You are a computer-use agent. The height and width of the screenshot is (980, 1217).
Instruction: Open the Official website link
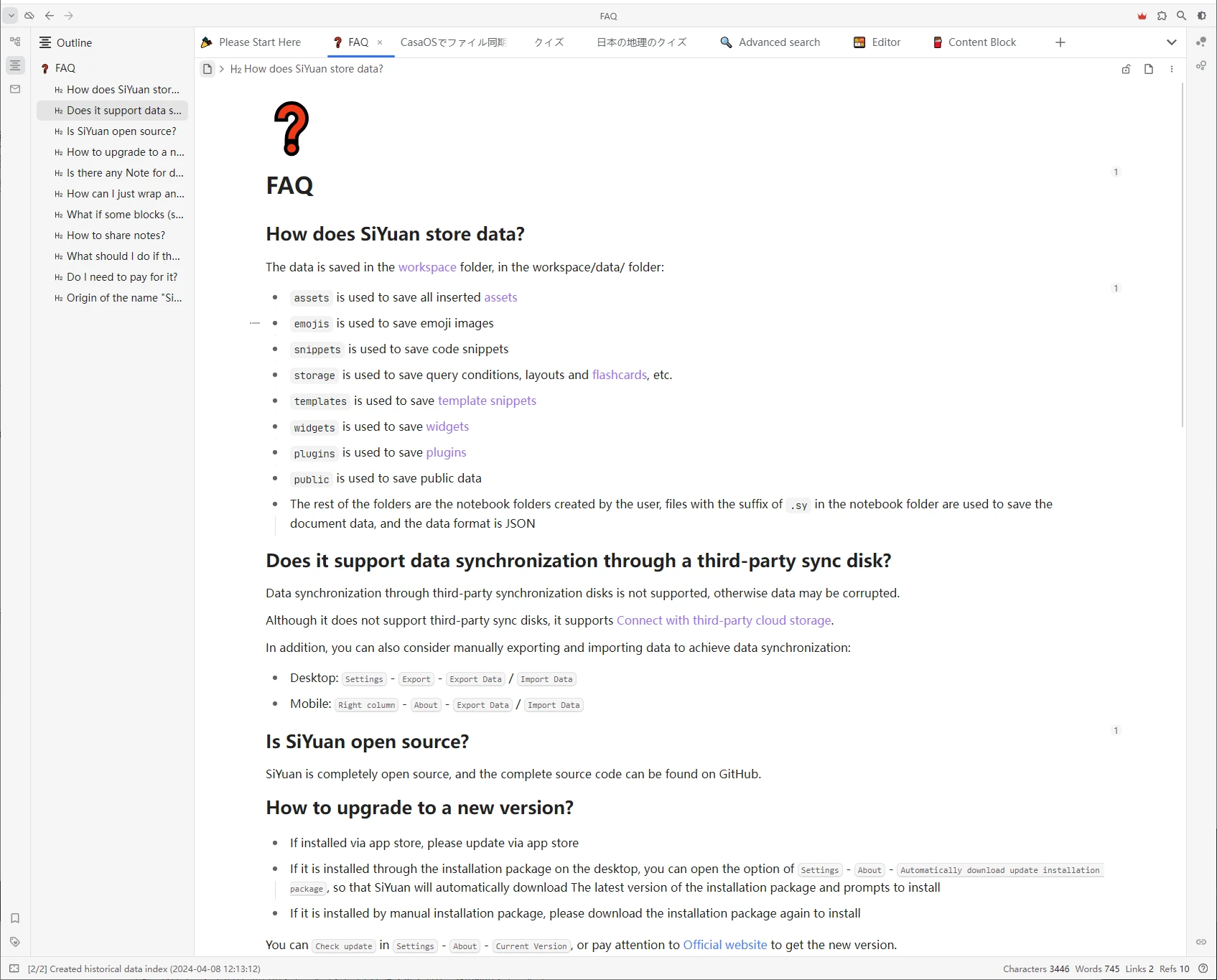(x=725, y=945)
